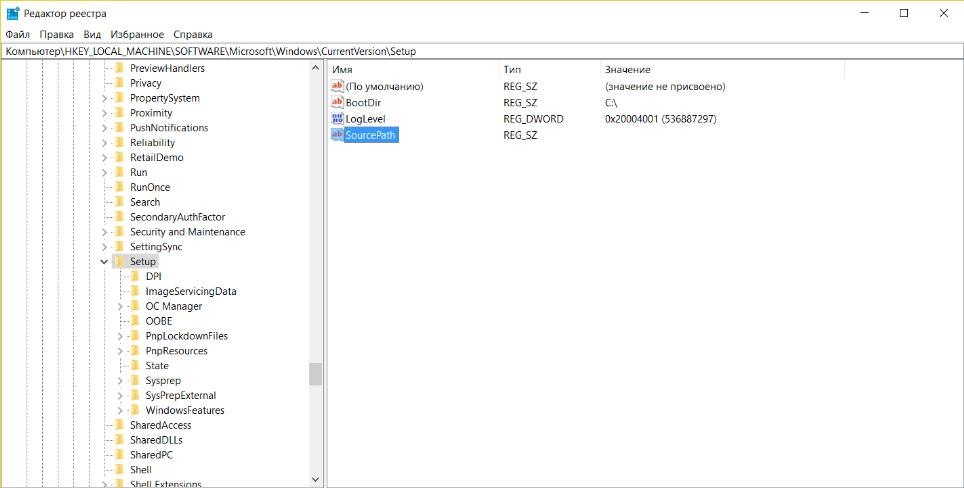Expand the PnpResources key

(x=120, y=351)
